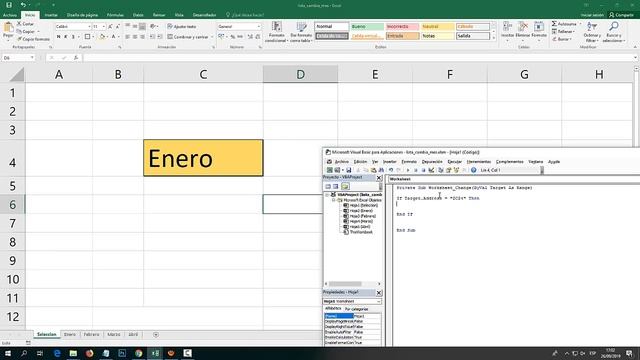Image resolution: width=640 pixels, height=360 pixels.
Task: Click Windows Start button on taskbar
Action: [x=8, y=353]
